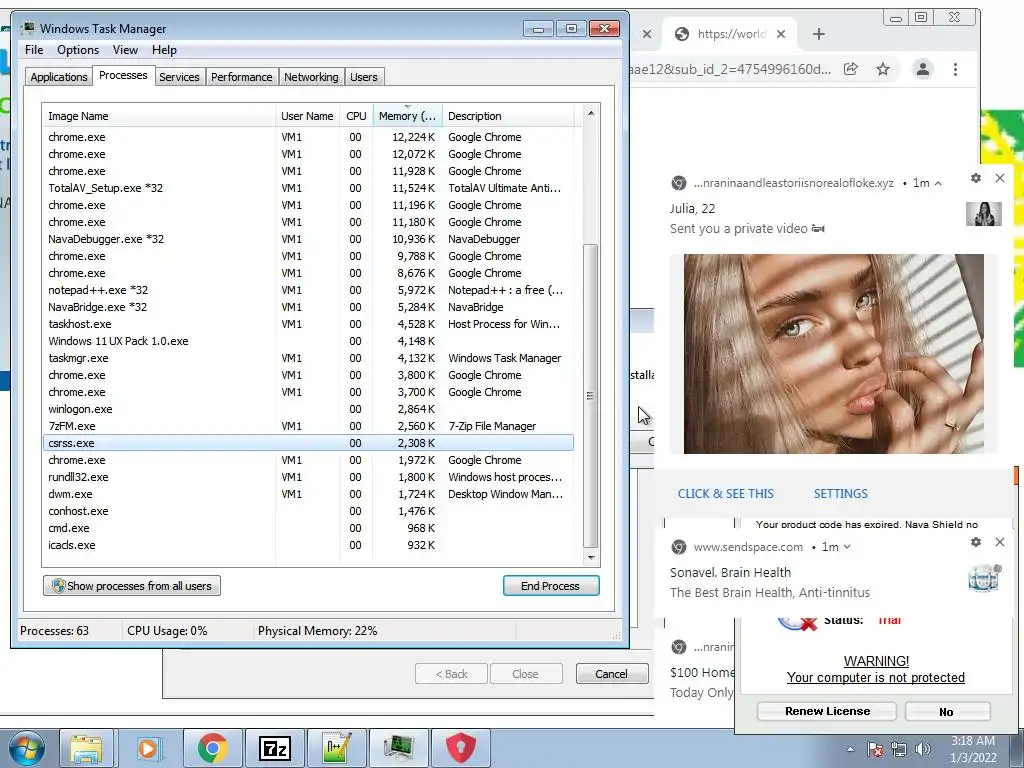This screenshot has height=768, width=1024.
Task: Sort by User Name column header
Action: tap(308, 116)
